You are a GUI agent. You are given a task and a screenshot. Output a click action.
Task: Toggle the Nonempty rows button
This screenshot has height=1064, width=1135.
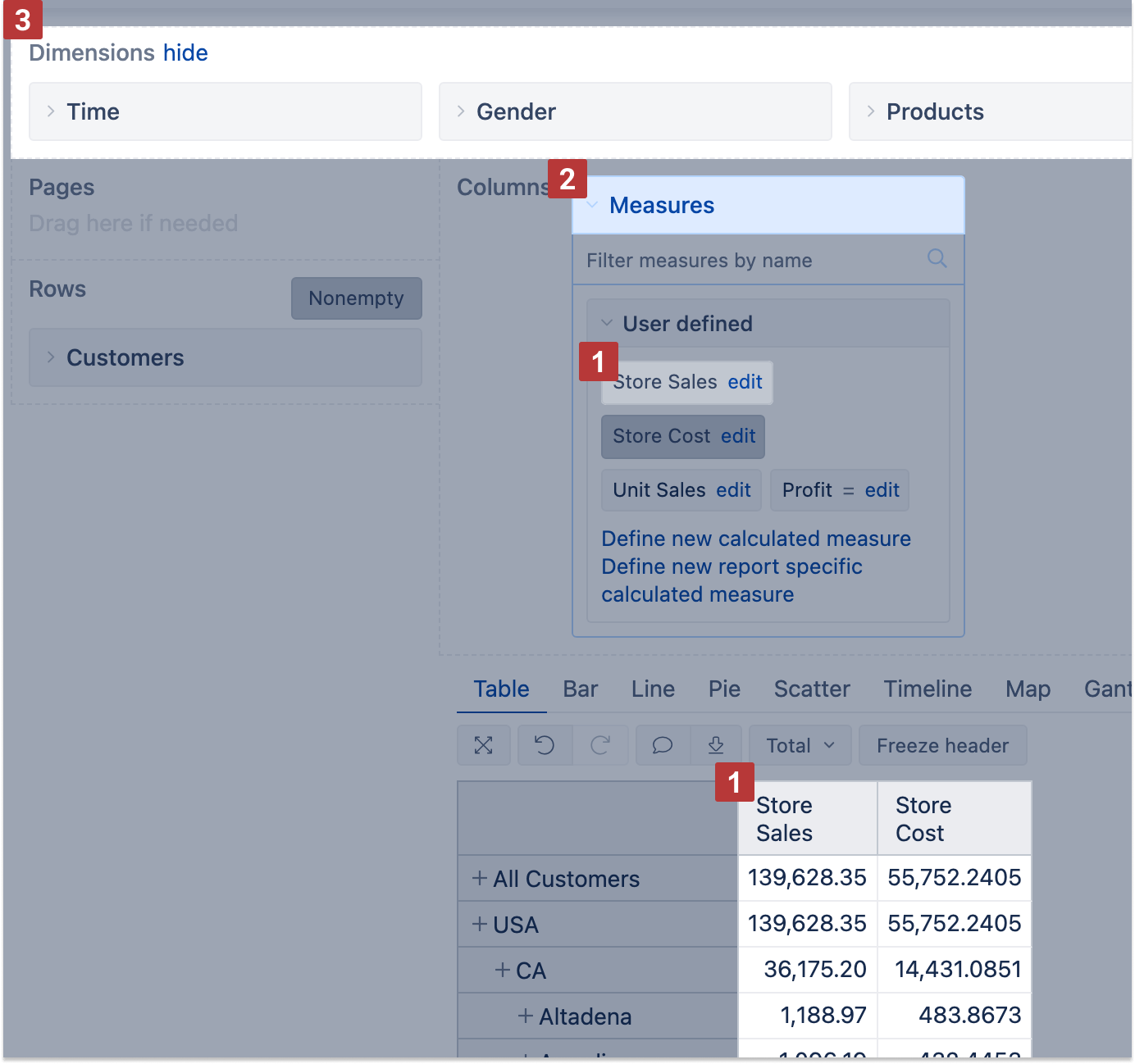356,298
